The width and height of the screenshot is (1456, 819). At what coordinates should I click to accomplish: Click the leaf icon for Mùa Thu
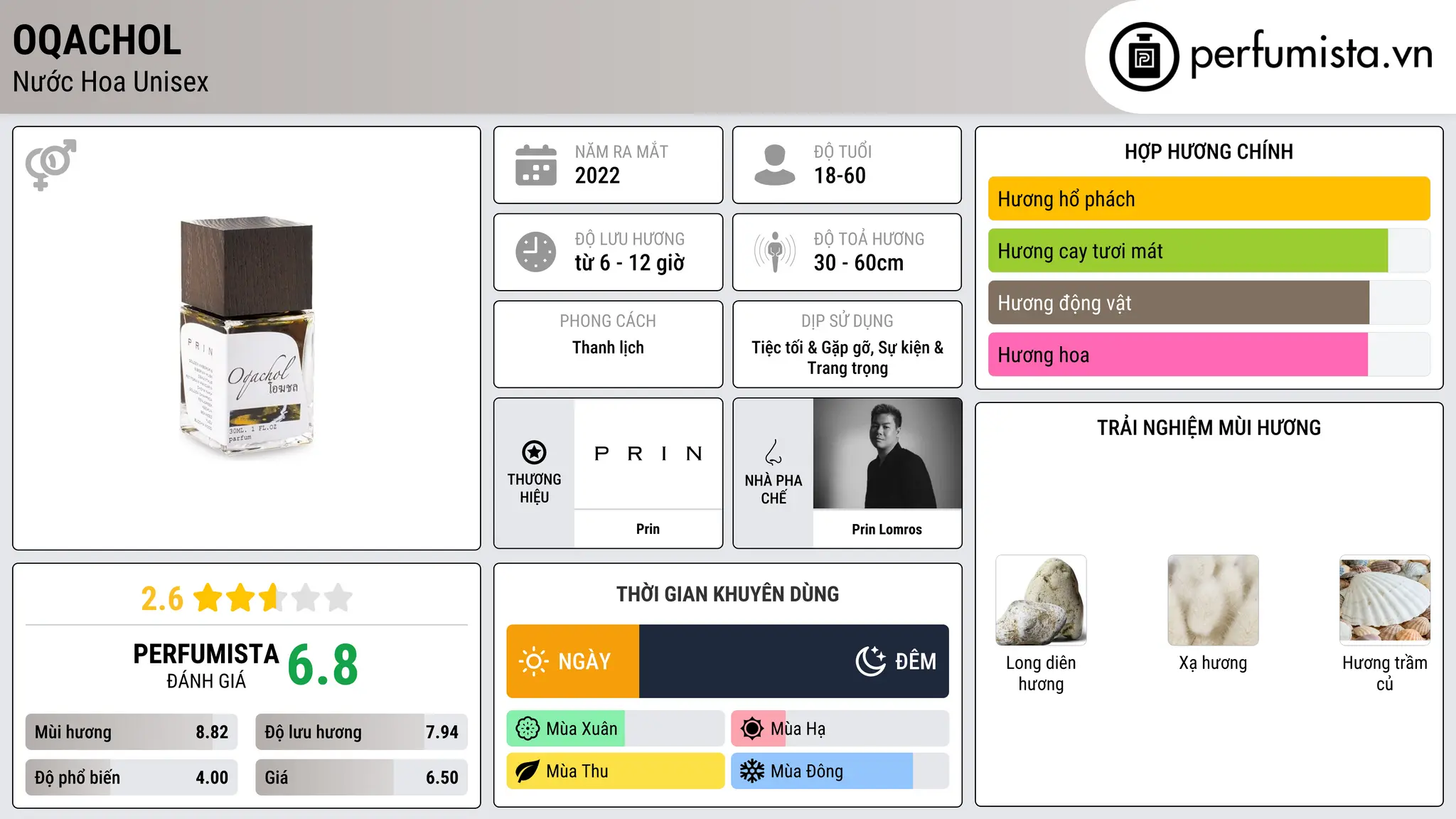point(528,771)
